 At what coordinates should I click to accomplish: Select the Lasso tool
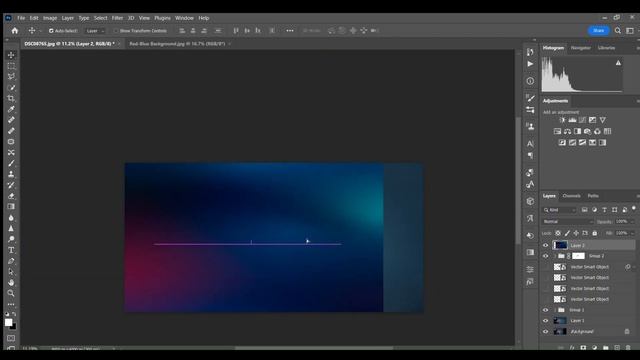pyautogui.click(x=11, y=77)
